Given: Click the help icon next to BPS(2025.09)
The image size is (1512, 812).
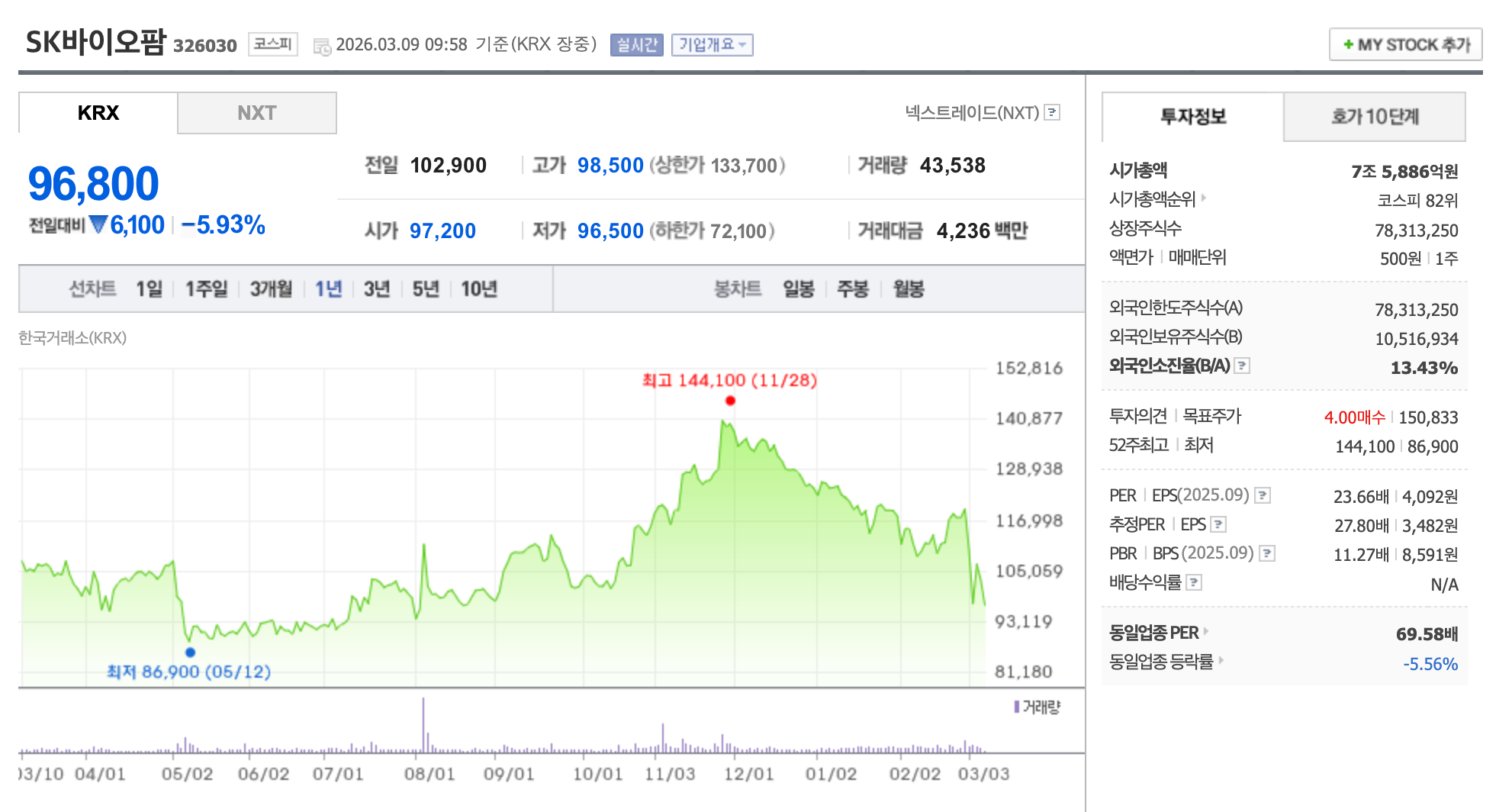Looking at the screenshot, I should coord(1267,553).
